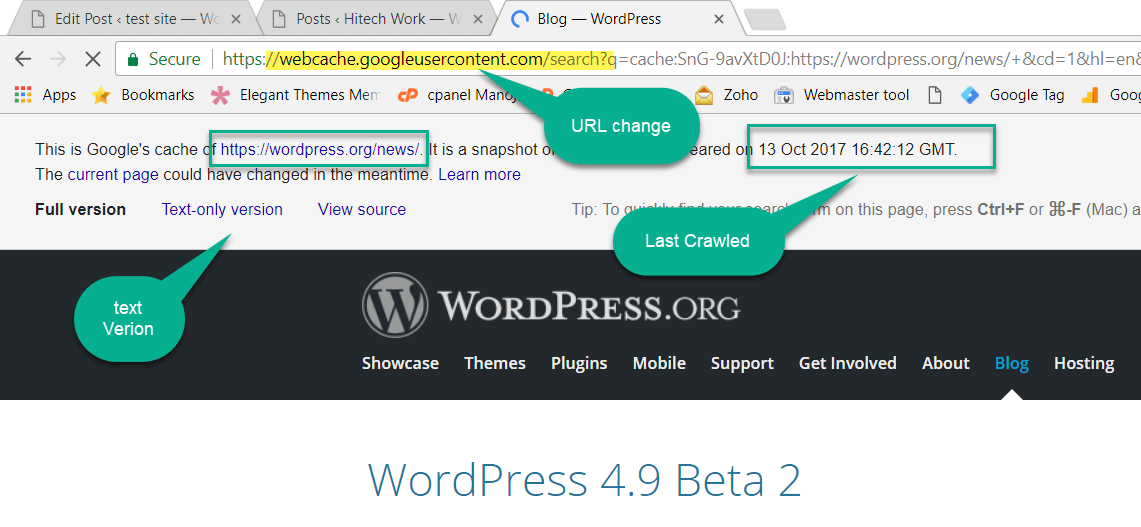Switch to Text-only version

[x=222, y=210]
